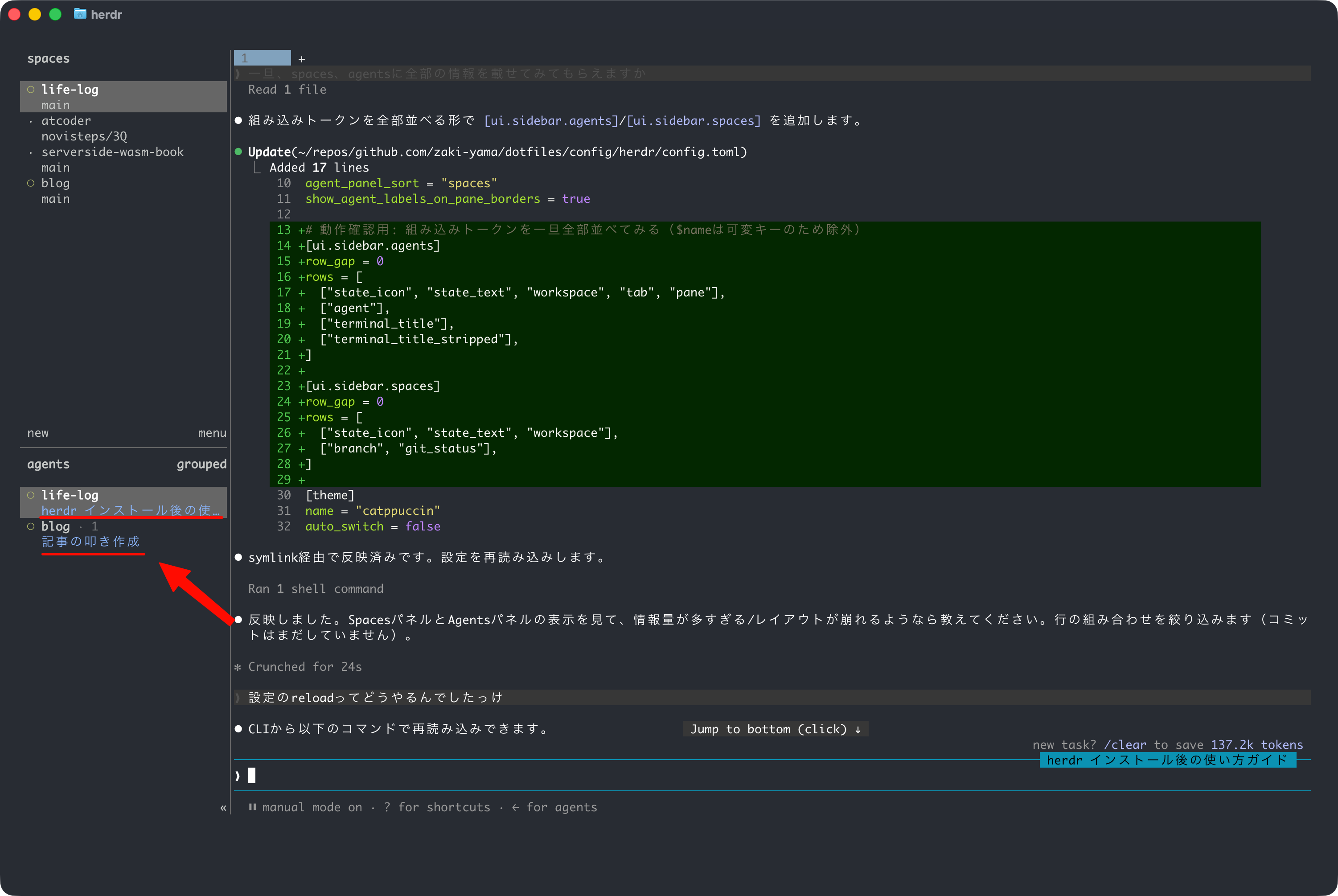The image size is (1338, 896).
Task: Click 'Added 17 lines' text
Action: pos(320,168)
